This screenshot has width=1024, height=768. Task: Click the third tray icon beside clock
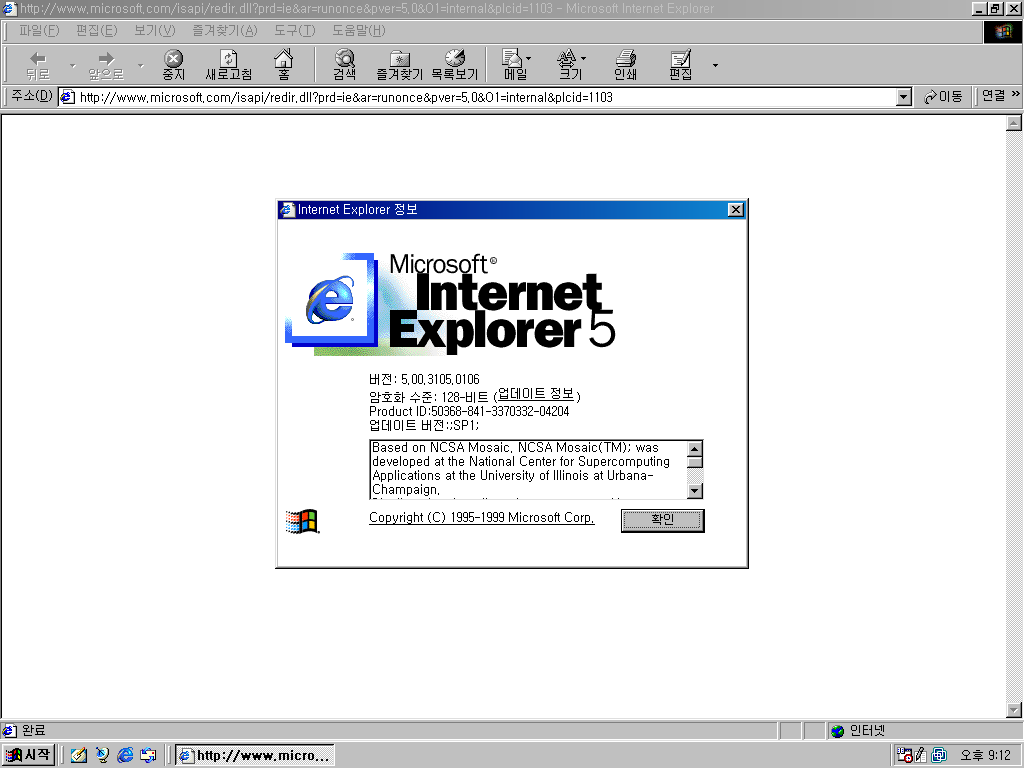pyautogui.click(x=939, y=756)
